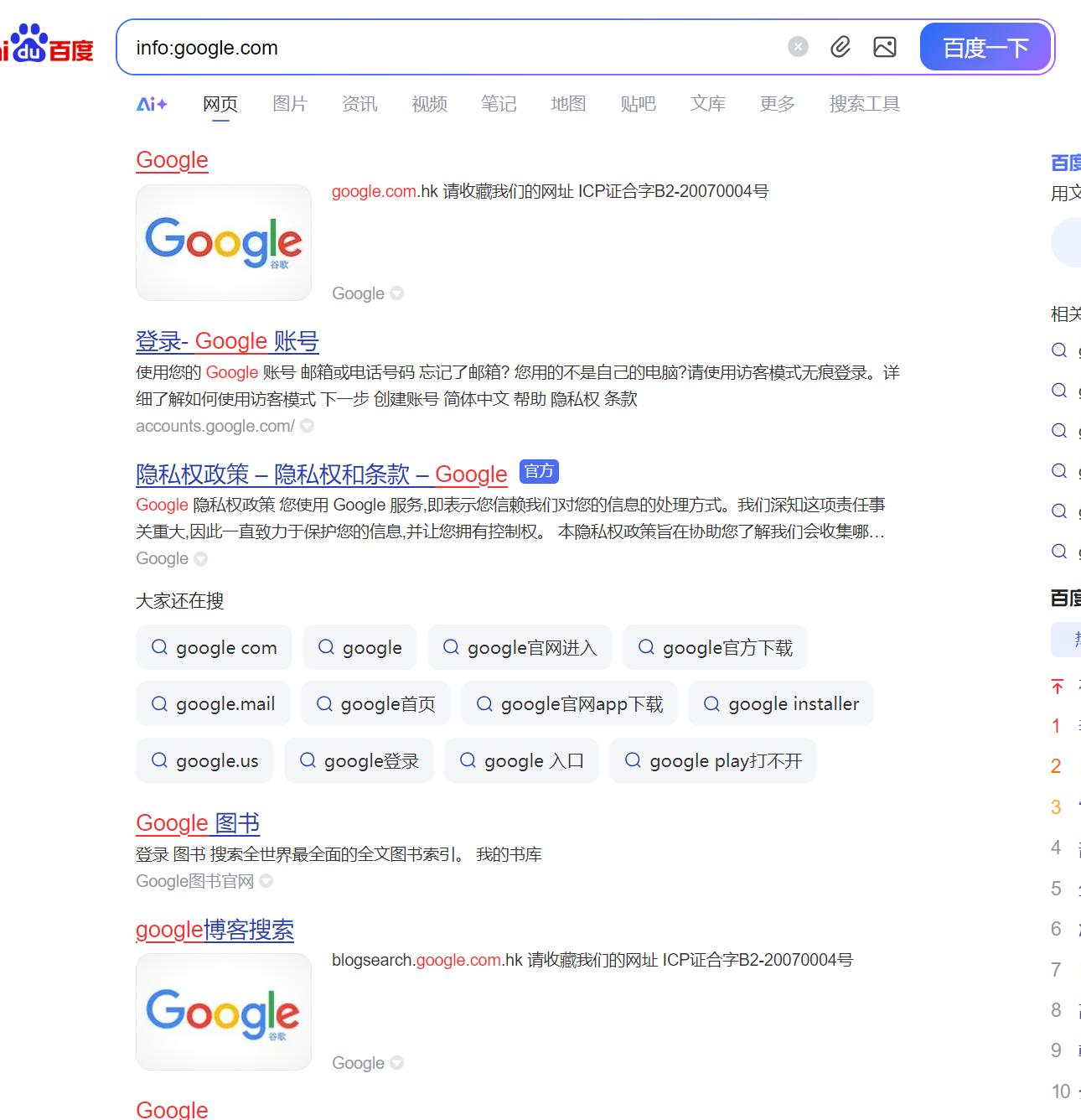
Task: Expand the 搜索工具 search tools panel
Action: [x=864, y=103]
